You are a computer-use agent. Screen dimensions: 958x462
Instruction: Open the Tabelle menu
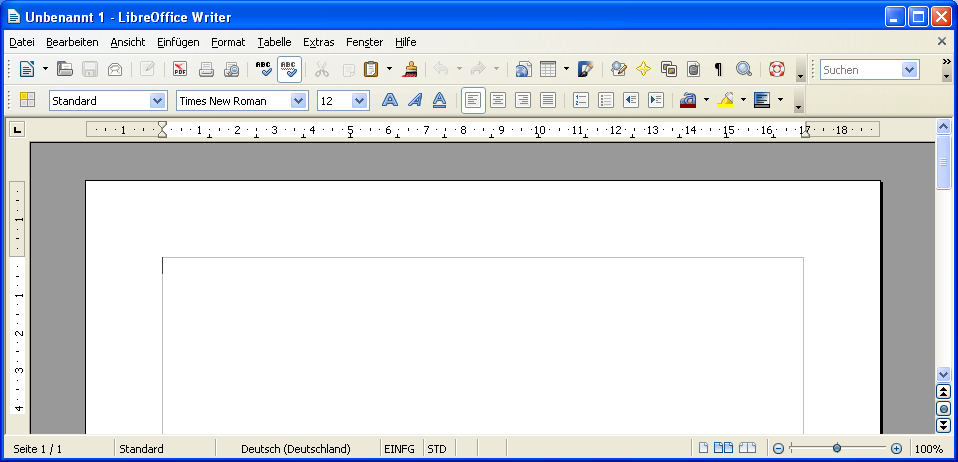tap(274, 42)
